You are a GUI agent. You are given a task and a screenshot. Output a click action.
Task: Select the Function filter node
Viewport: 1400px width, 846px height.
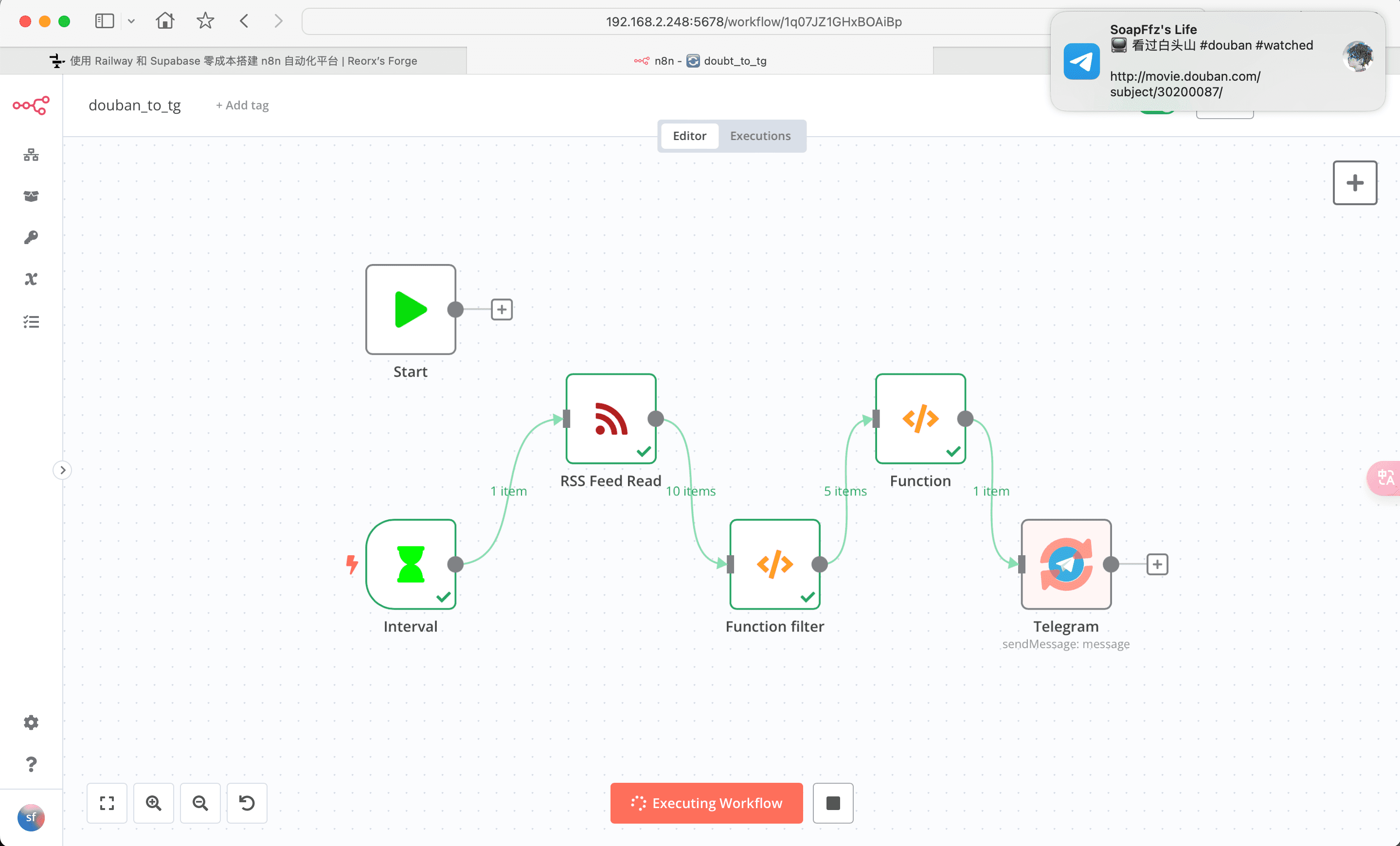(x=775, y=564)
